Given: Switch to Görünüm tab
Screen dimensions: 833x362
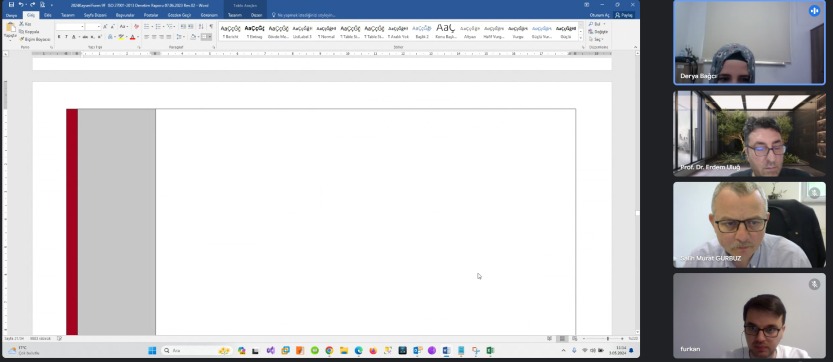Looking at the screenshot, I should [x=209, y=15].
